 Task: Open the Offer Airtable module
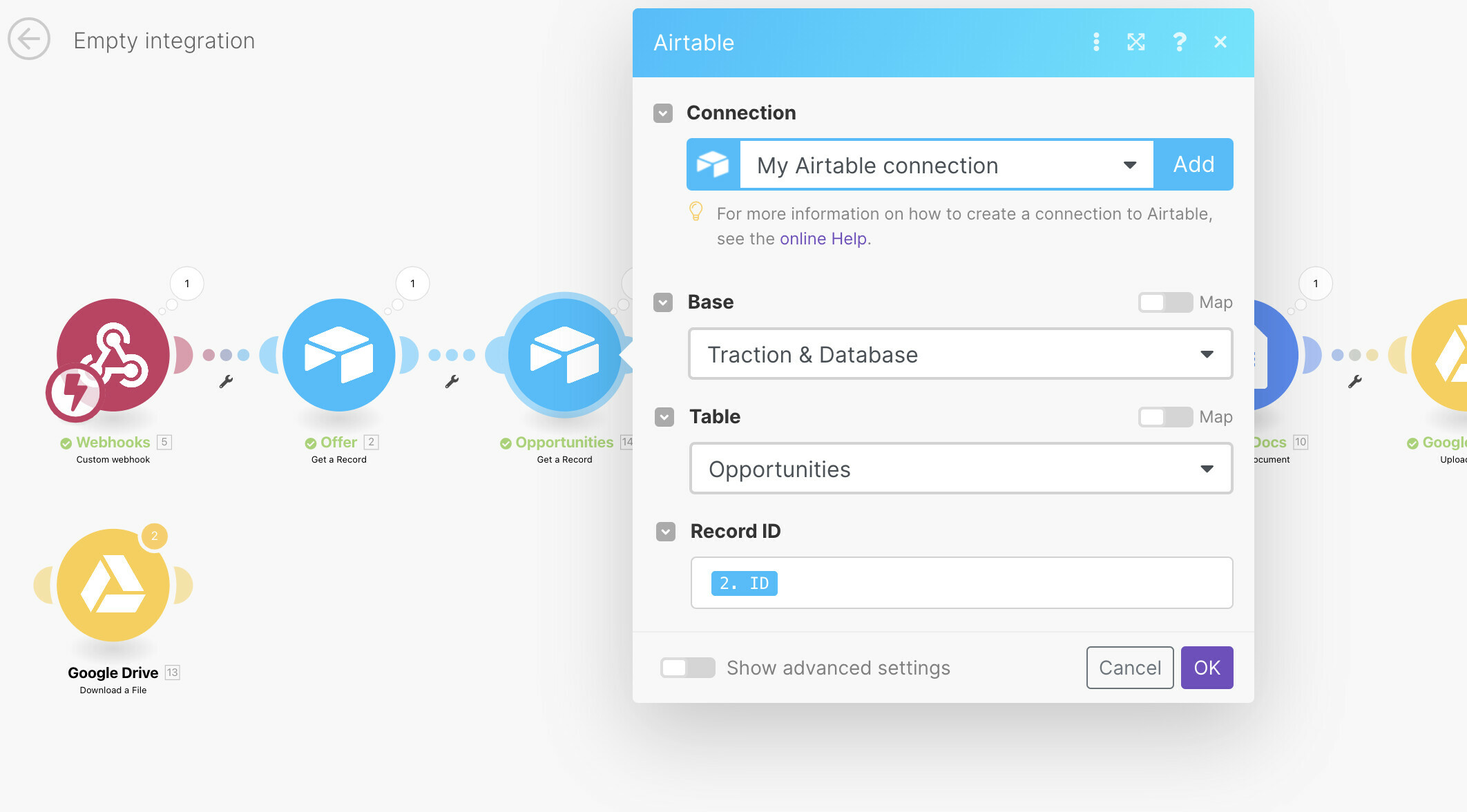point(338,355)
